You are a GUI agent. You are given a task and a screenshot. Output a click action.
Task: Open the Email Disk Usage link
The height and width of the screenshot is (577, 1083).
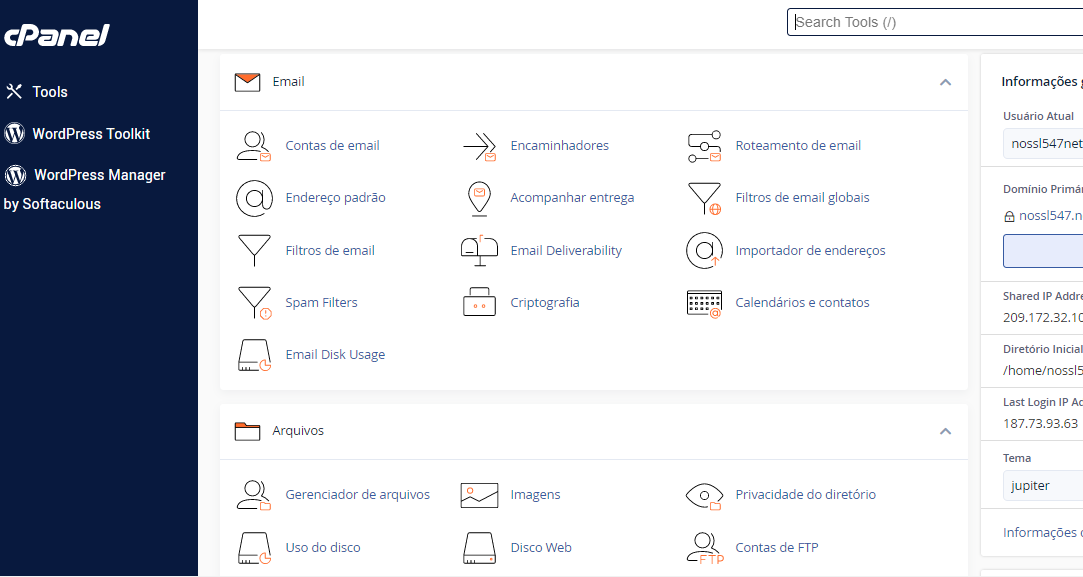(x=335, y=355)
